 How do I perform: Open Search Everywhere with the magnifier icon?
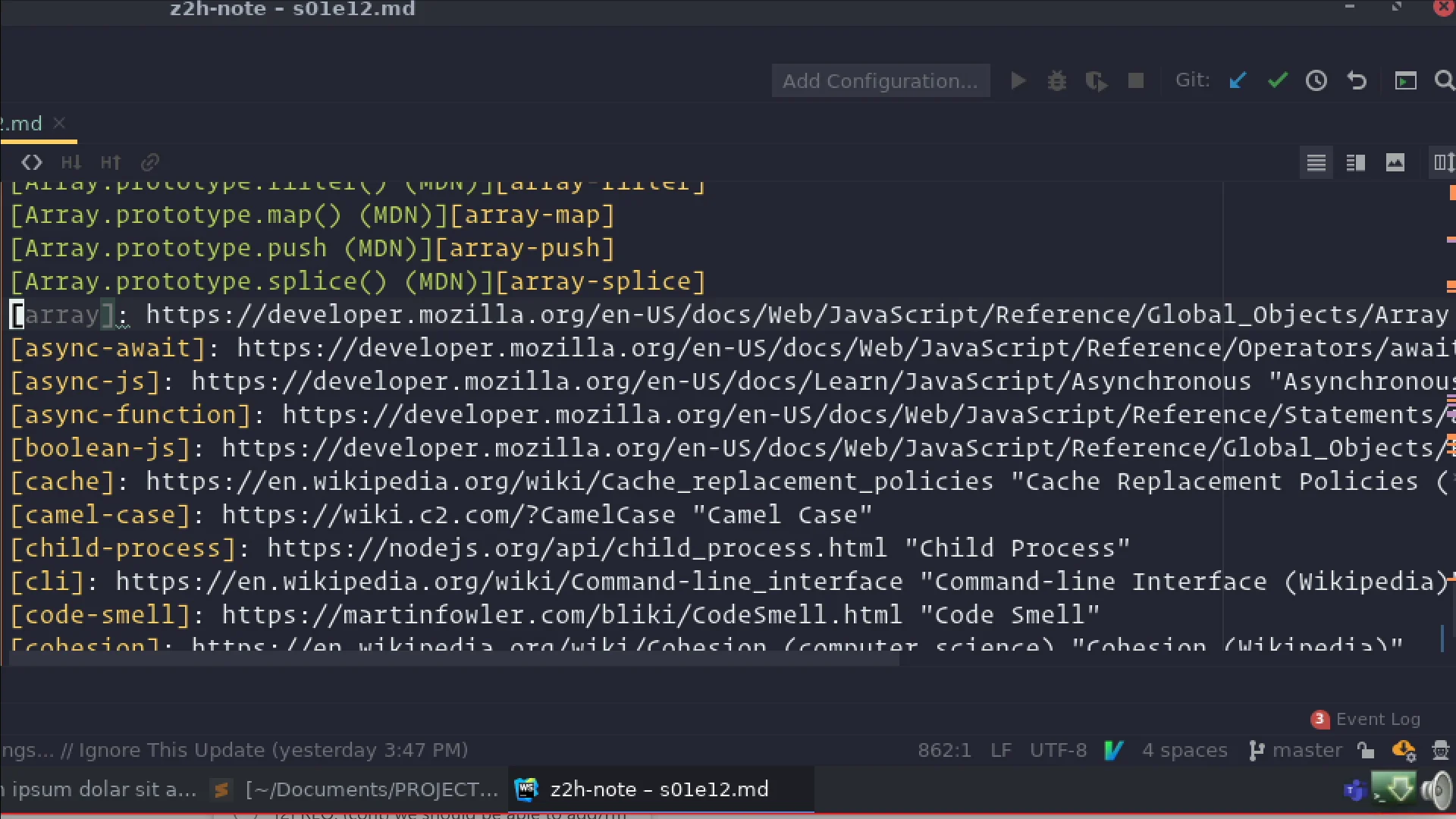point(1445,80)
